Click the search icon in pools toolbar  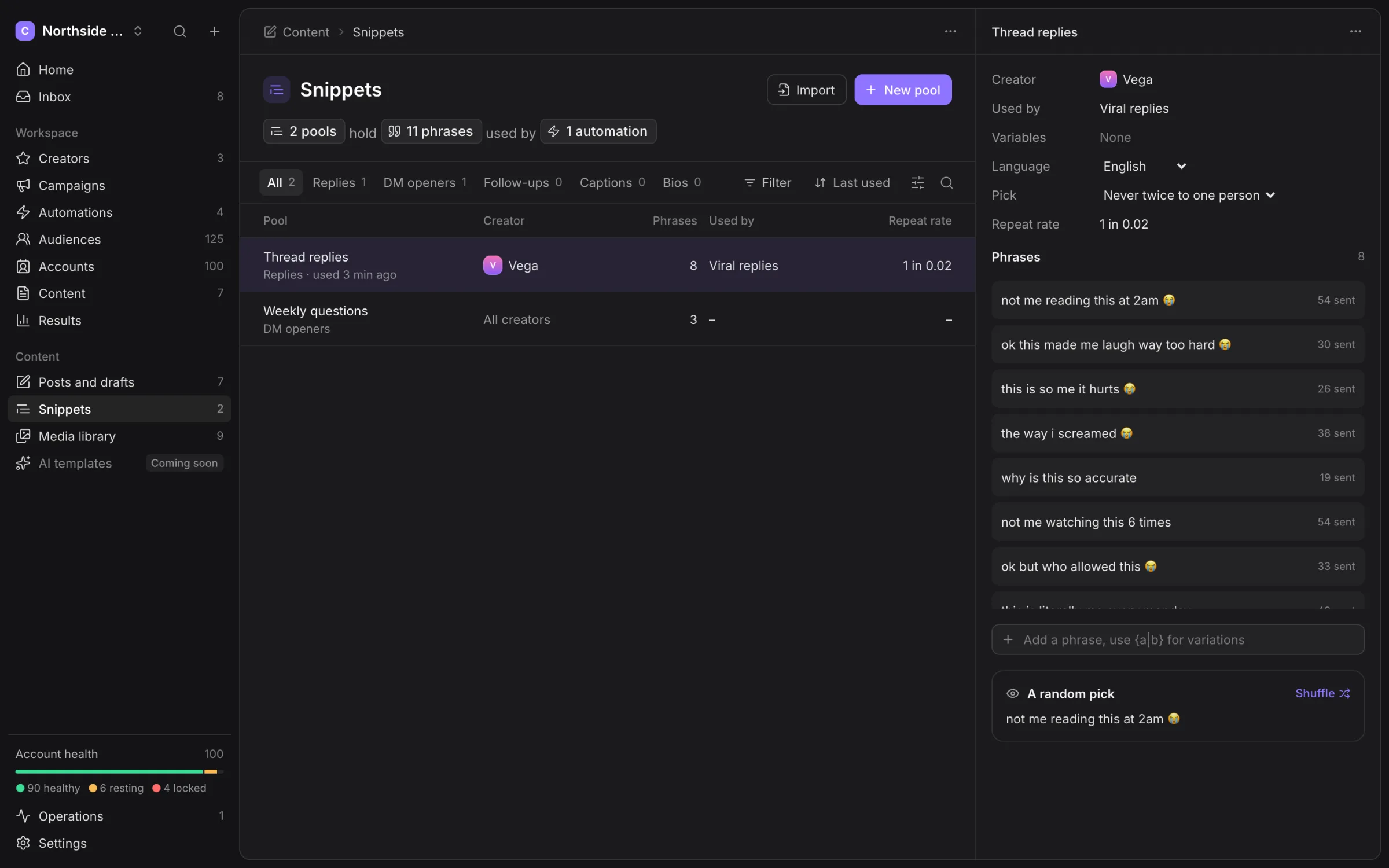(947, 183)
